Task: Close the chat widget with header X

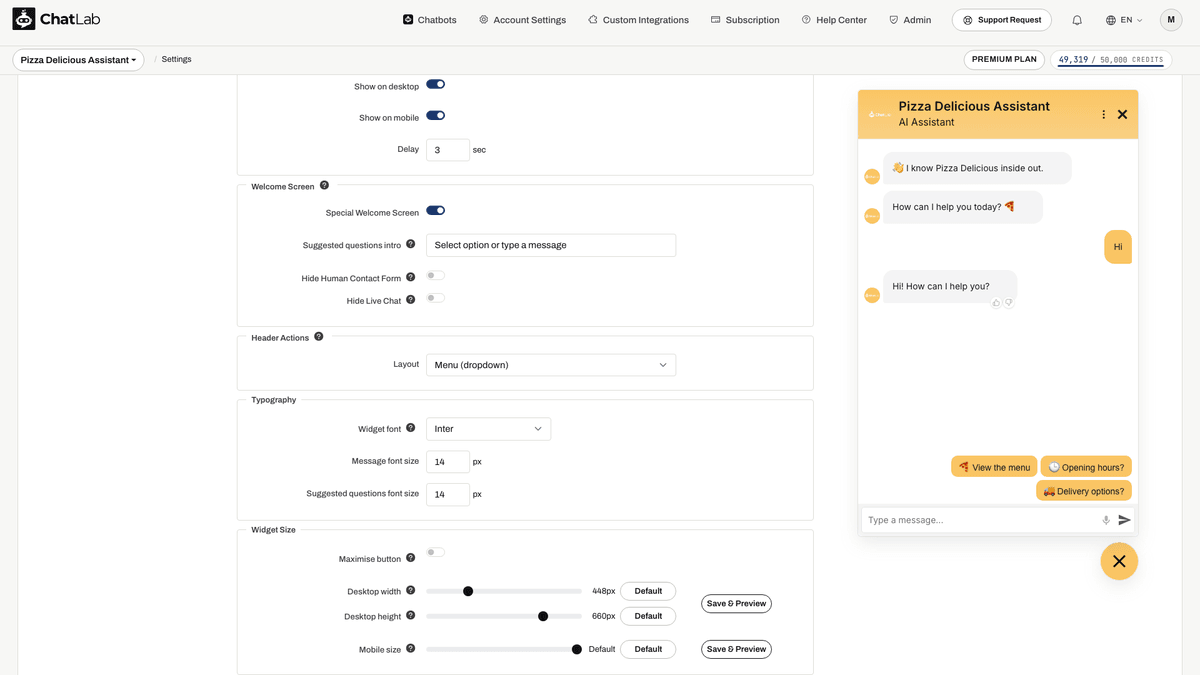Action: point(1122,114)
